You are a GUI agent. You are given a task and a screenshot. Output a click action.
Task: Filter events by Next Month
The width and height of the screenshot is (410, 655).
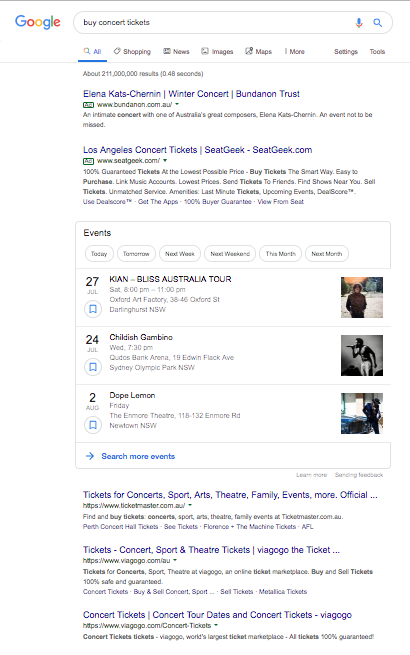tap(326, 254)
